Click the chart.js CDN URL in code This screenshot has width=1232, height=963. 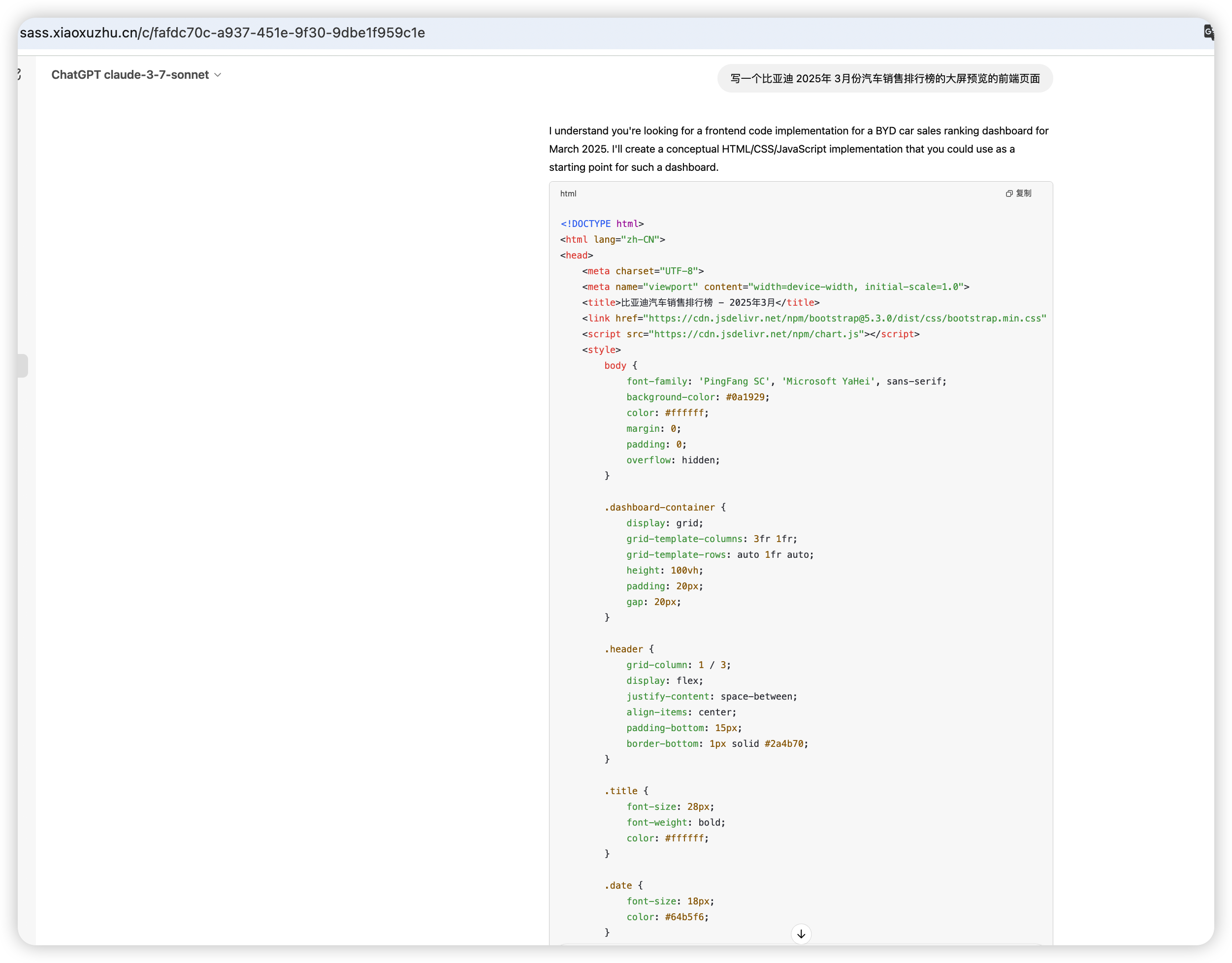click(756, 334)
